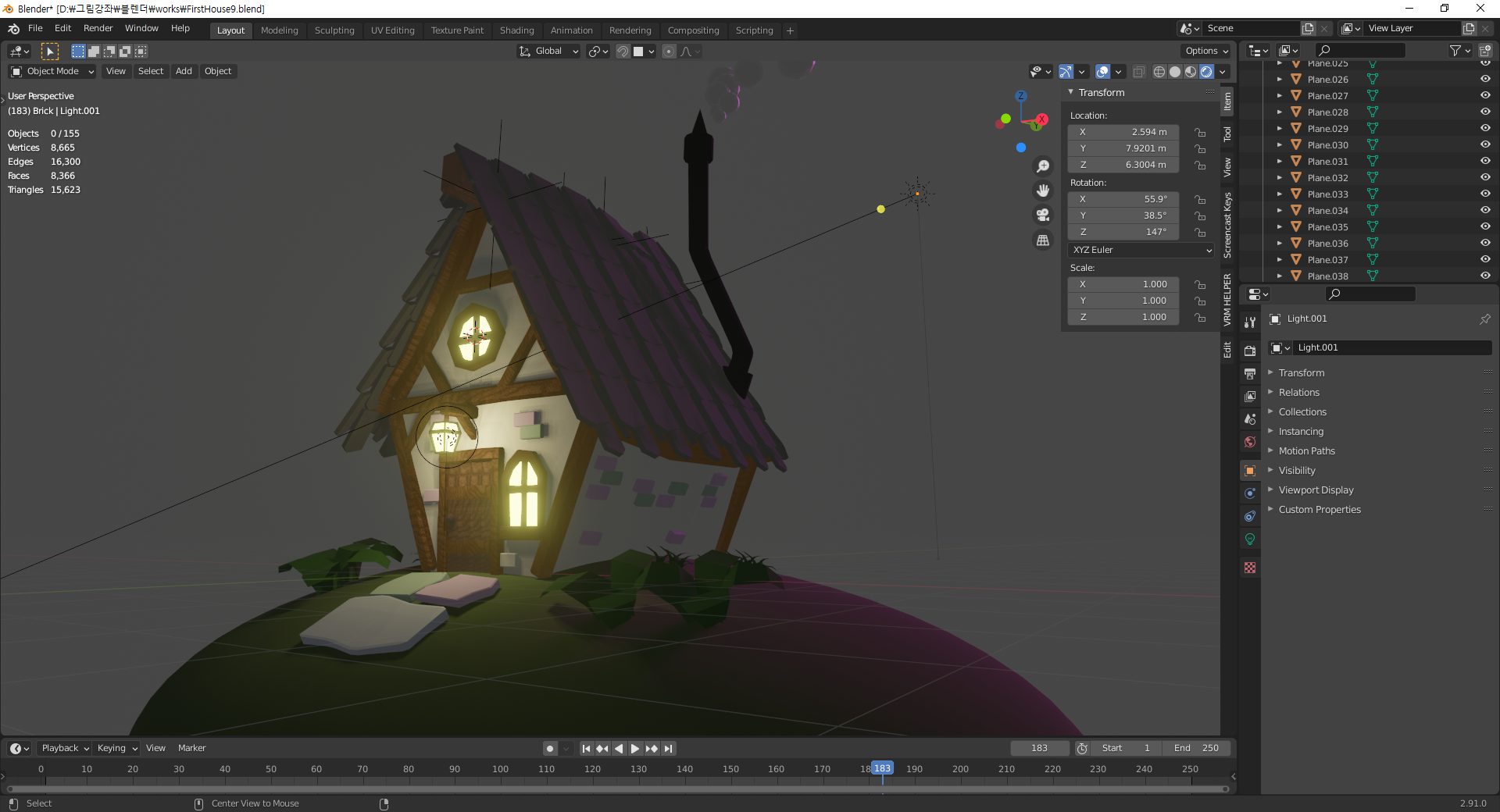Open the Render properties tab

1250,351
